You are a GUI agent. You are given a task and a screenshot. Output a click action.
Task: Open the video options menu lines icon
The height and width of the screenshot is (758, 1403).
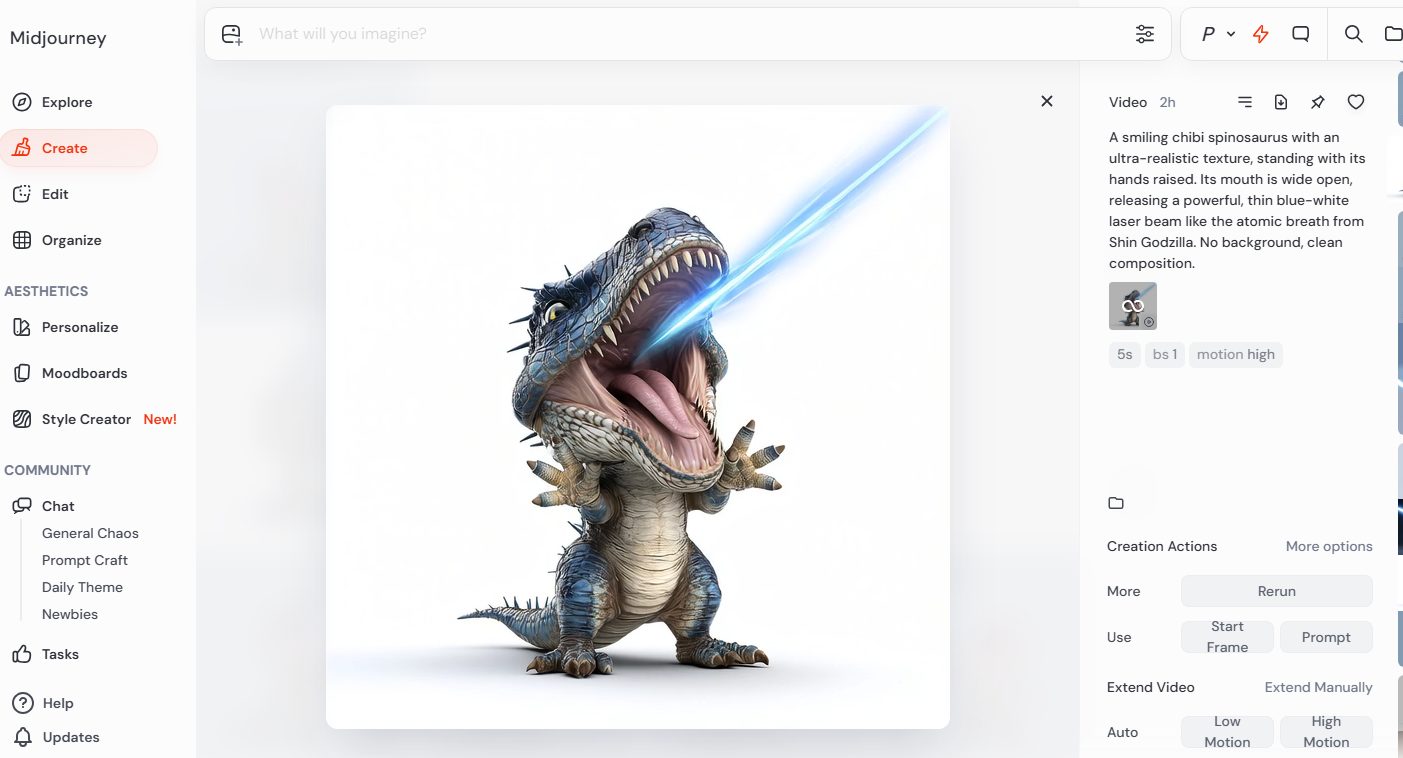(x=1245, y=102)
